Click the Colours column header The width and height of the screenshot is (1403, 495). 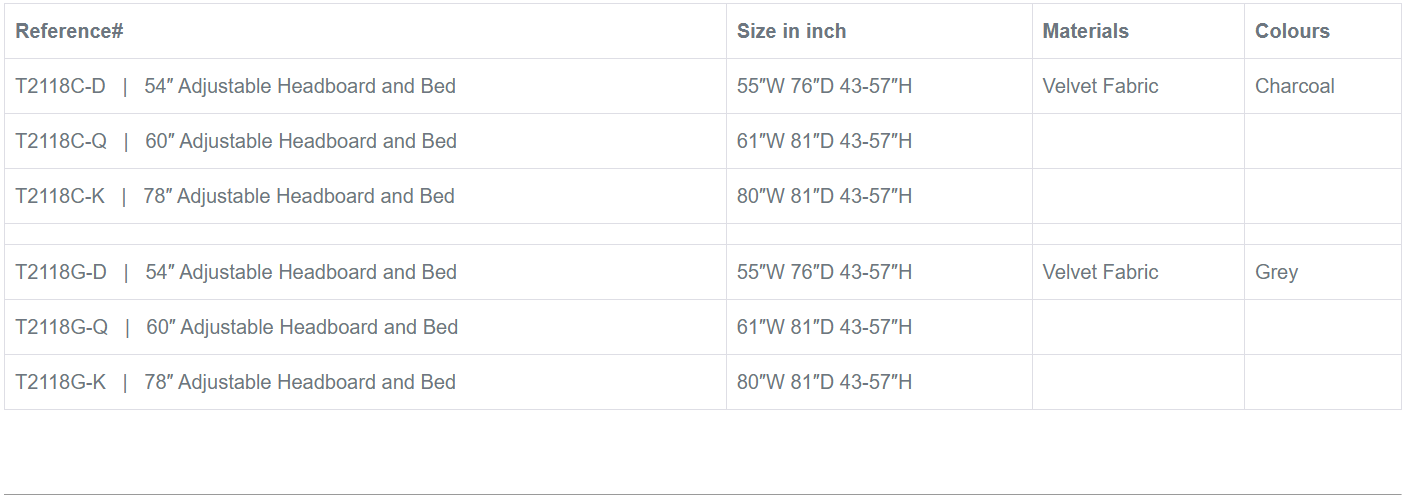[1292, 31]
